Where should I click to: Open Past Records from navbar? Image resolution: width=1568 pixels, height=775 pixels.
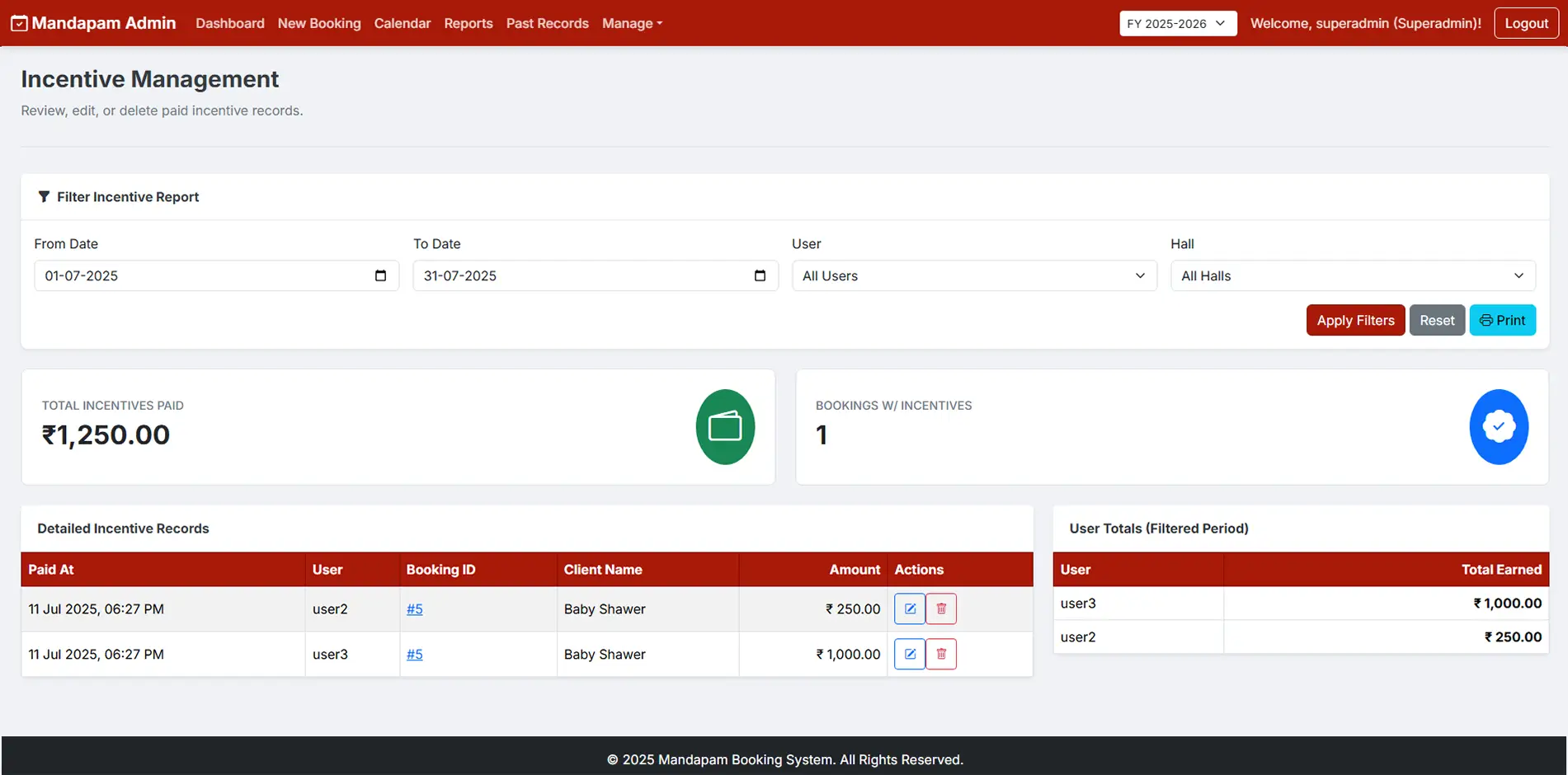tap(548, 23)
